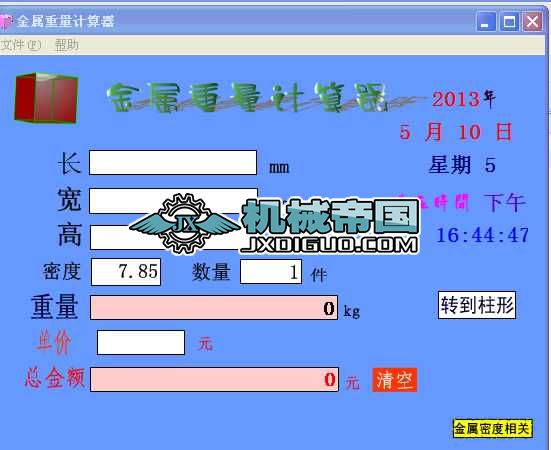
Task: Click the 下午 afternoon label
Action: coord(505,202)
